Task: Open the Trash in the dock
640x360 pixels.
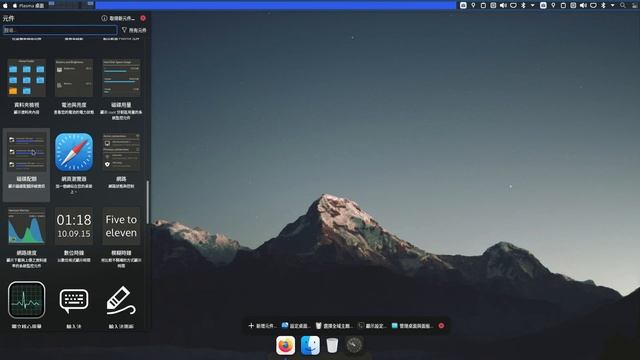Action: [x=332, y=345]
